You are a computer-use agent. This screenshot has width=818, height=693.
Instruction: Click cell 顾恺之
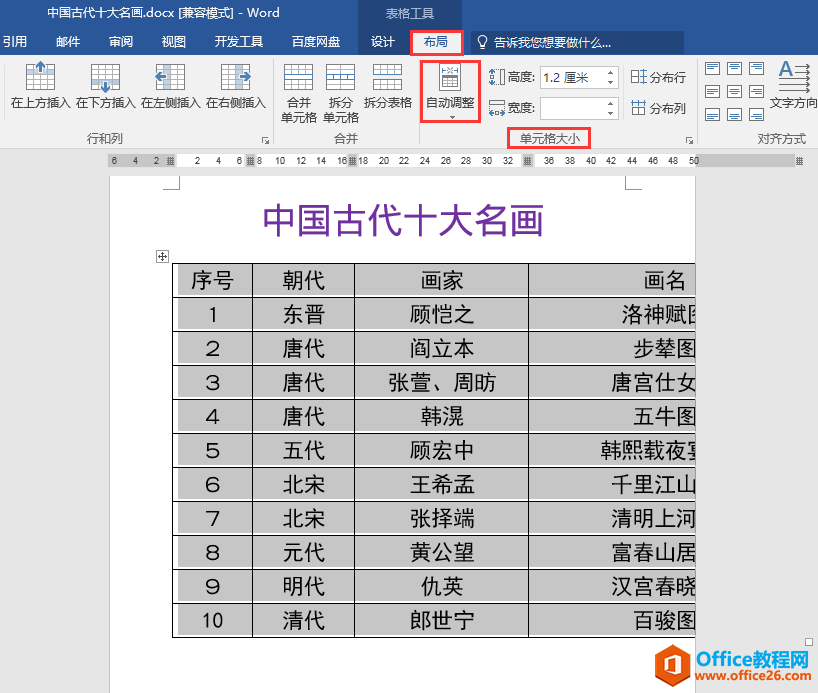tap(442, 315)
